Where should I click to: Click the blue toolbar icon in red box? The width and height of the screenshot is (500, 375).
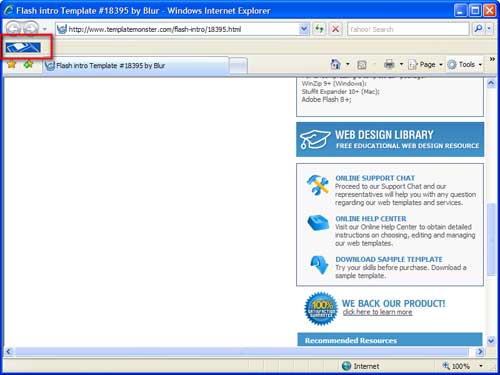(x=23, y=47)
